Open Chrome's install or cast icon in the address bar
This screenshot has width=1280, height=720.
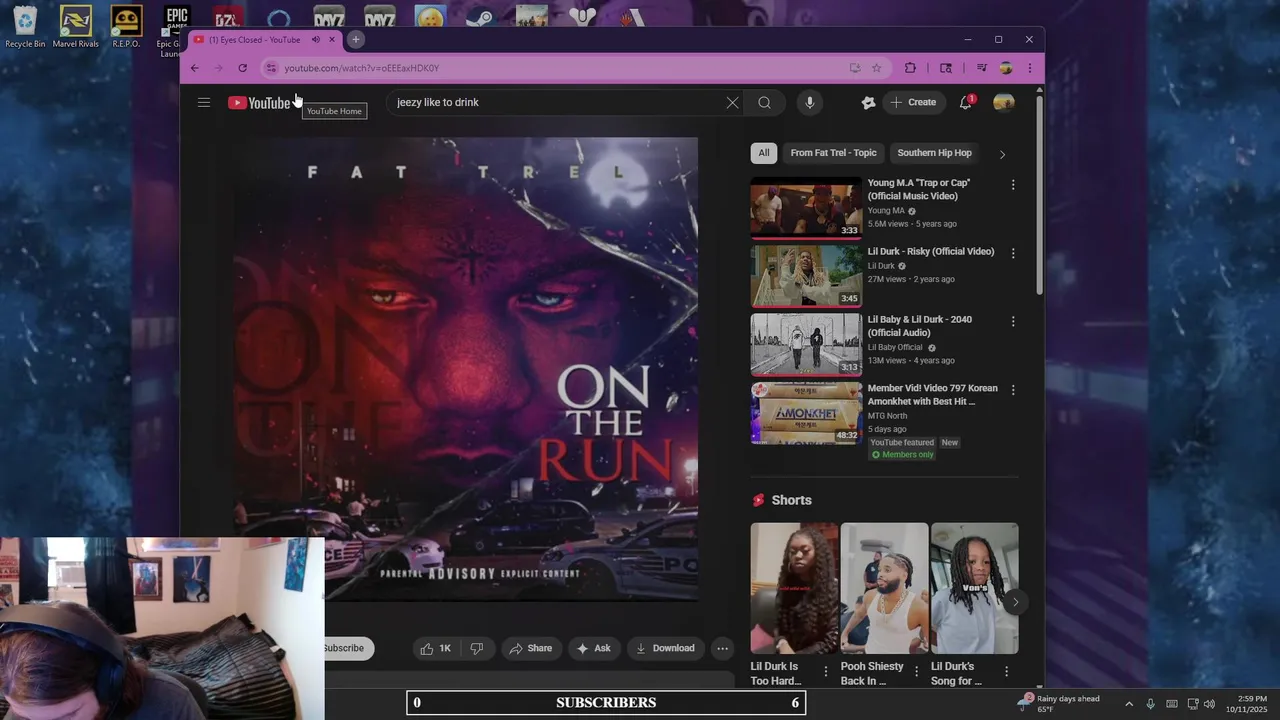855,68
